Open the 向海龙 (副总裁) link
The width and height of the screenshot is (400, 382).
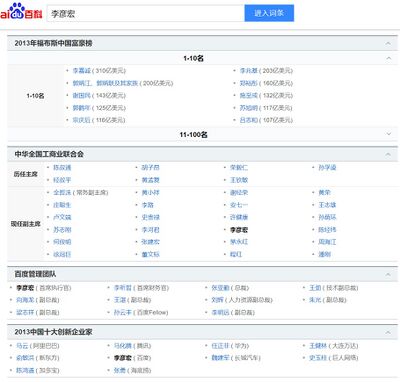click(25, 300)
